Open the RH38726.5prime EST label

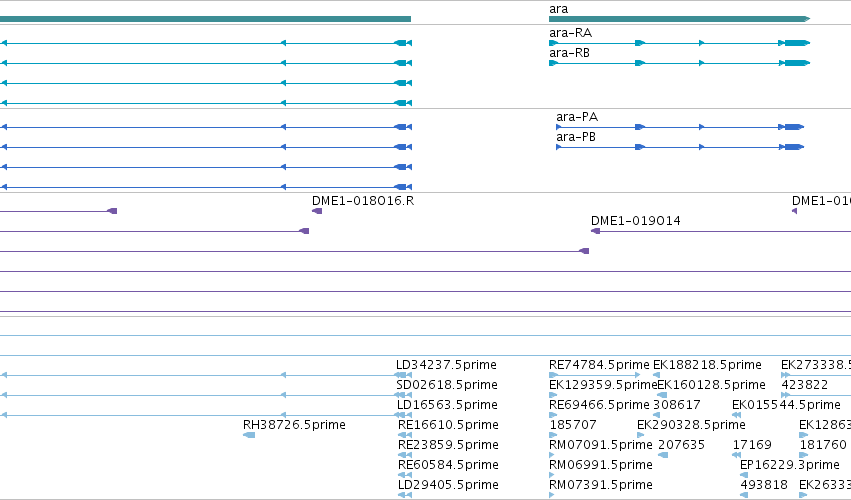tap(294, 425)
